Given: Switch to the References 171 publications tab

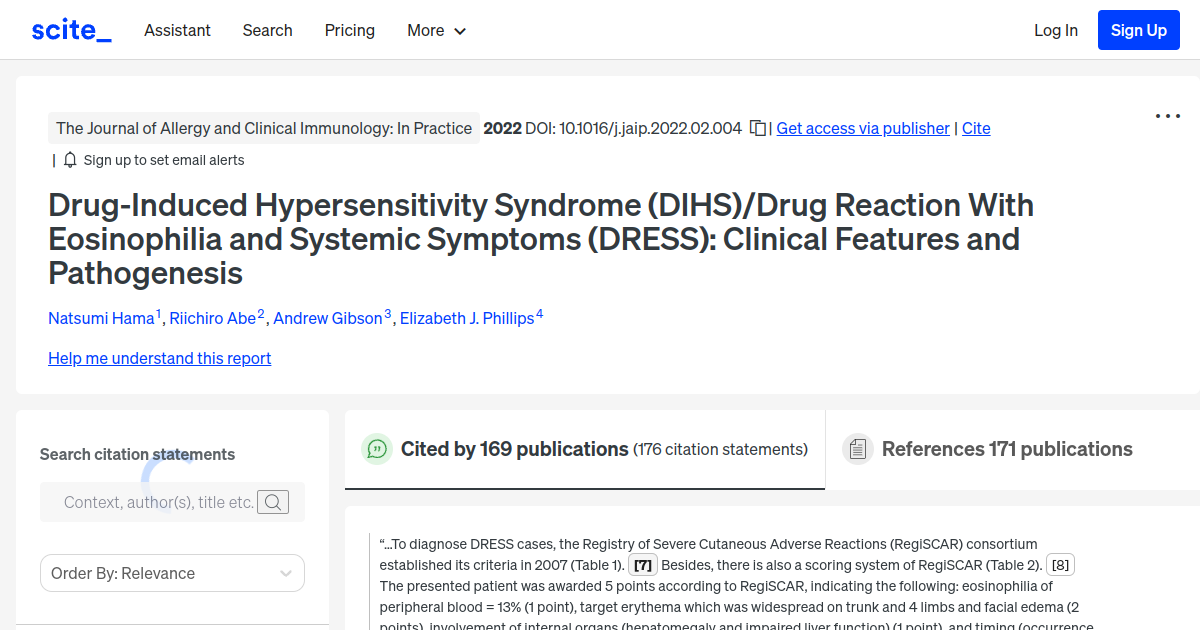Looking at the screenshot, I should tap(1007, 449).
